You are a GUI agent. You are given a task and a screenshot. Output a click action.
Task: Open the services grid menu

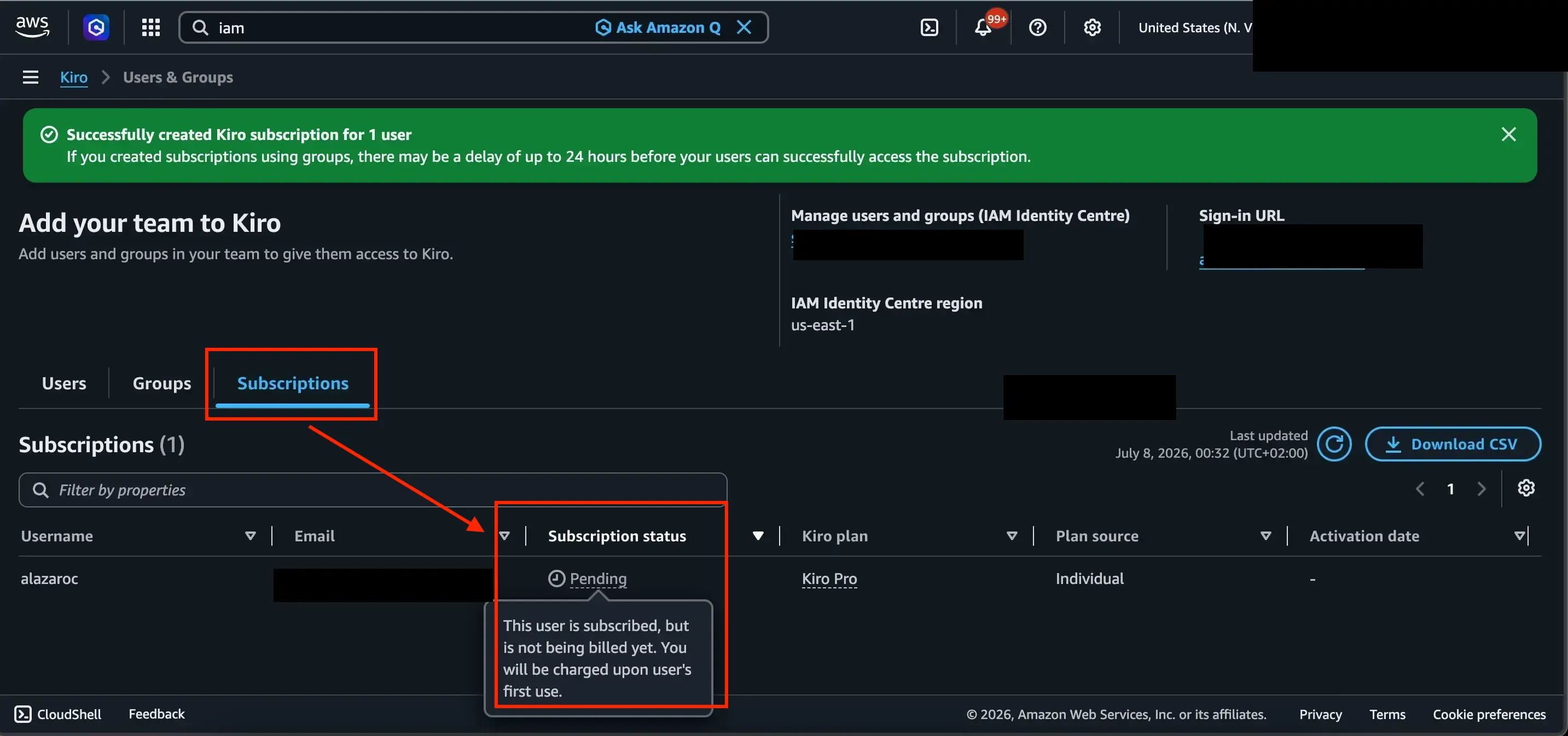[x=150, y=27]
